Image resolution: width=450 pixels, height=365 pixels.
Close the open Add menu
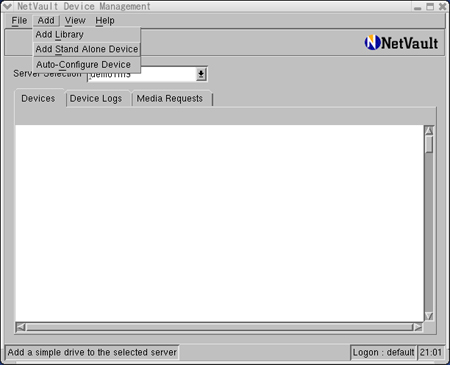46,21
